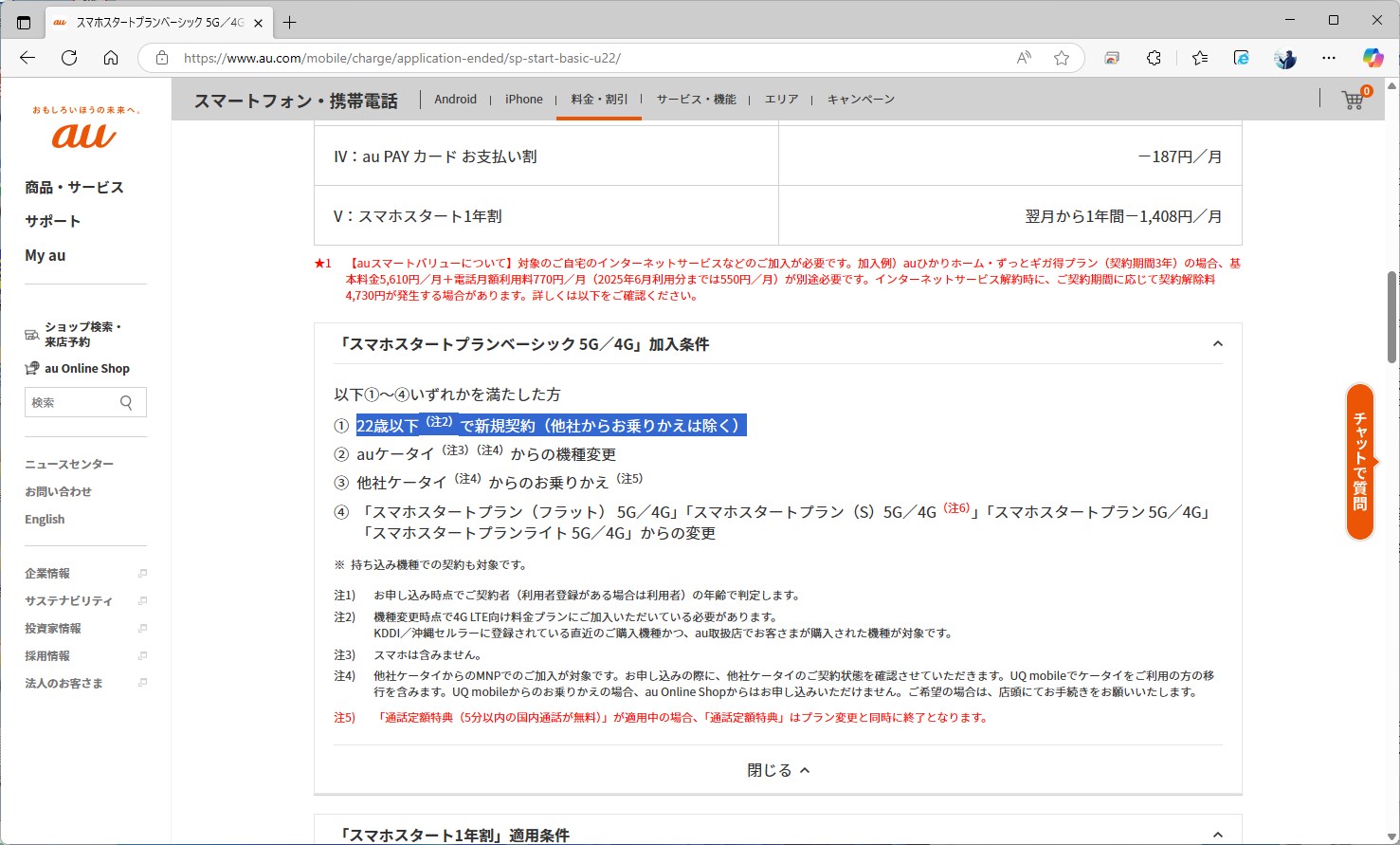Open the orange チャットで質問 chat button
Viewport: 1400px width, 845px height.
[1360, 463]
